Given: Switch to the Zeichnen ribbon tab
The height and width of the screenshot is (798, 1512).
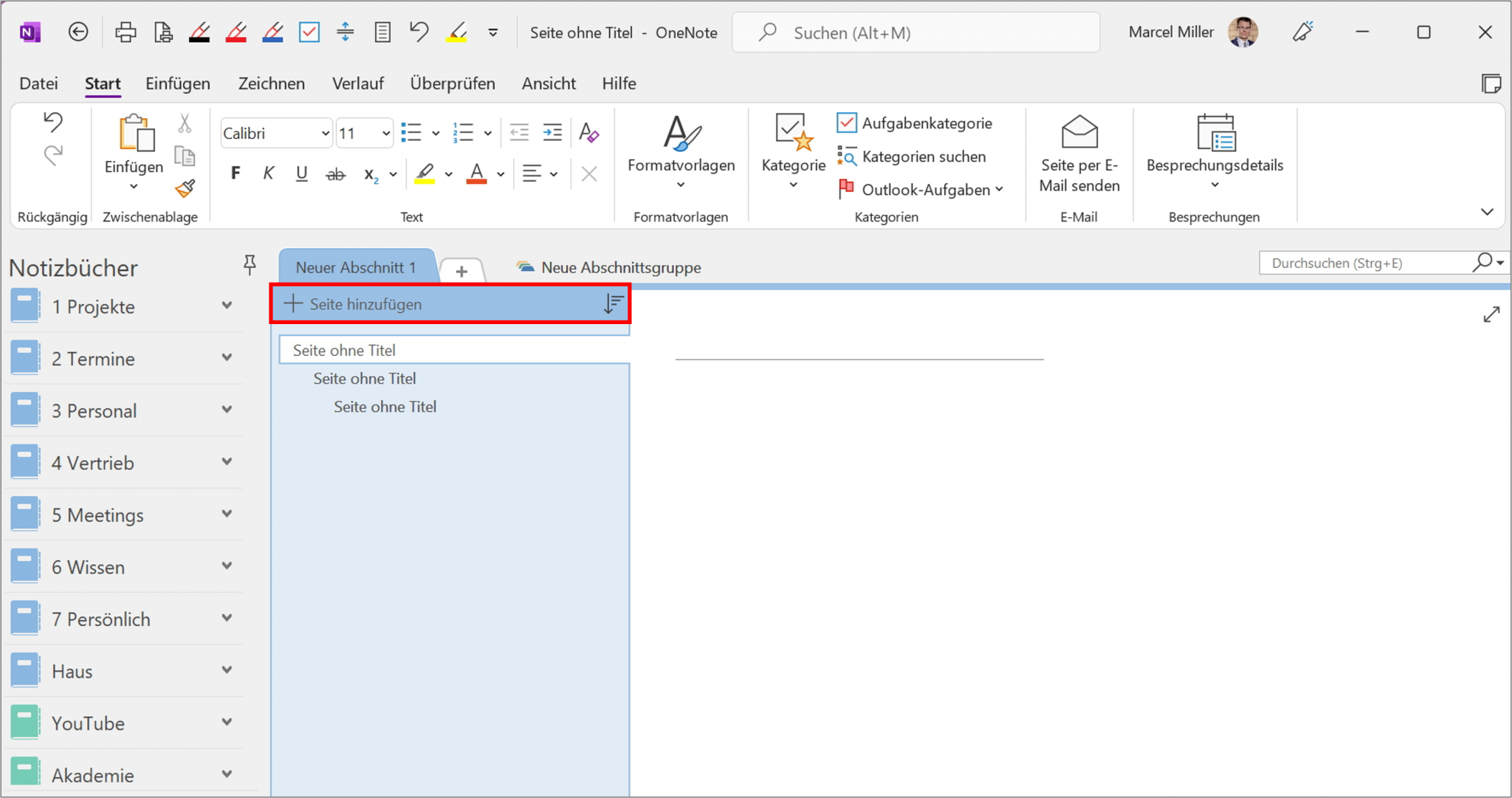Looking at the screenshot, I should (x=271, y=83).
